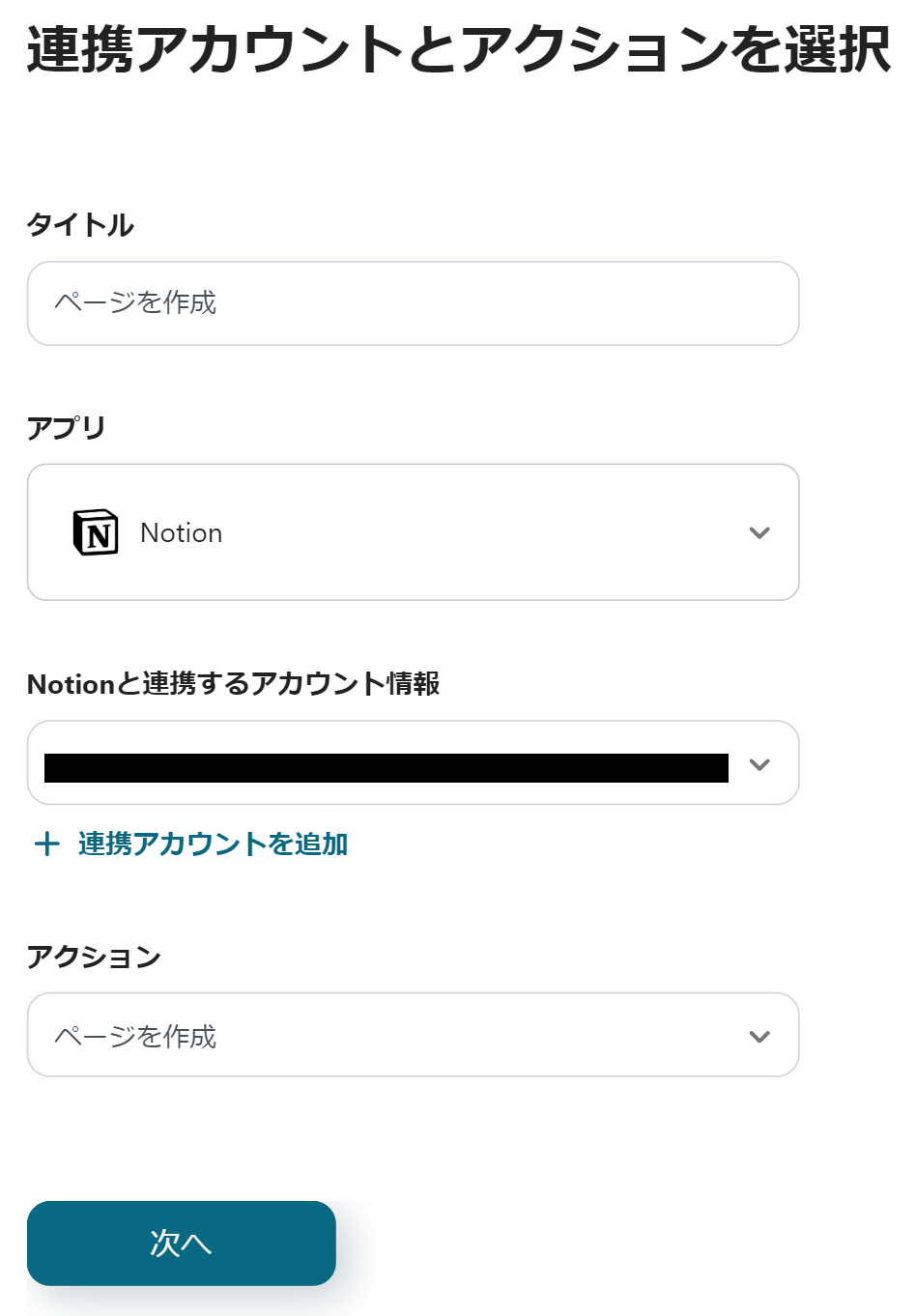This screenshot has width=916, height=1316.
Task: Click the ページを作成 text in the title field
Action: (x=135, y=303)
